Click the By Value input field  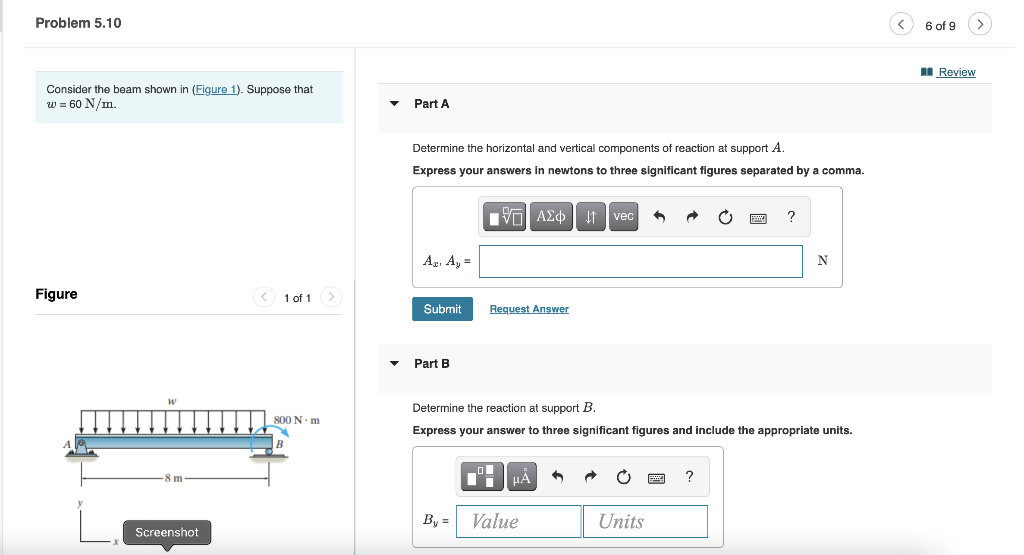tap(519, 521)
